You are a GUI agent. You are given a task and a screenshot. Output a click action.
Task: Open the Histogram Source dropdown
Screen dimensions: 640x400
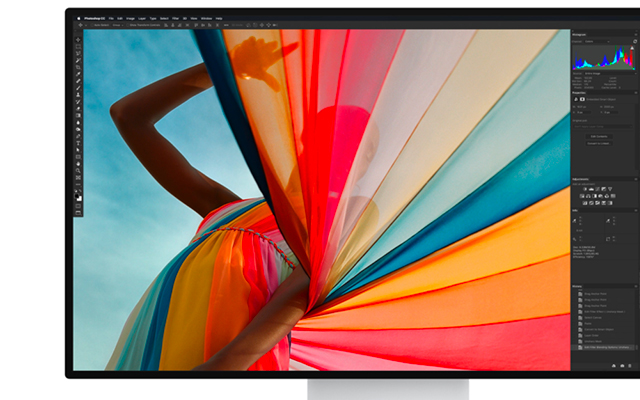(x=611, y=73)
